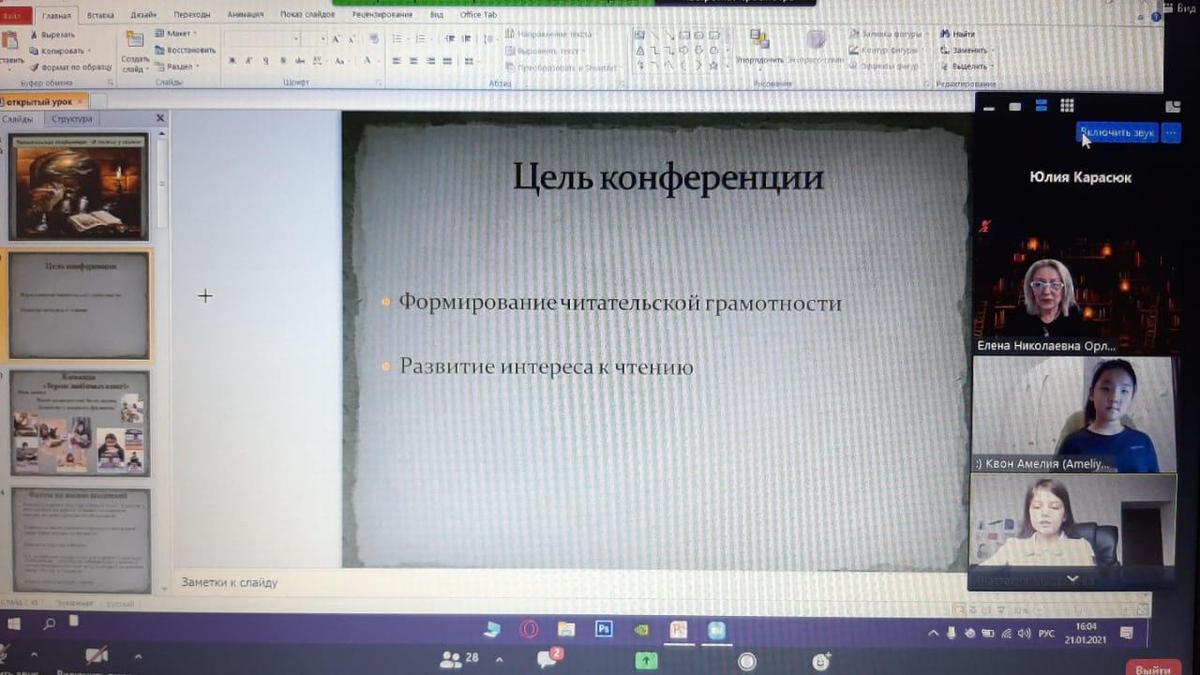
Task: Click the green Share Screen icon
Action: click(647, 660)
